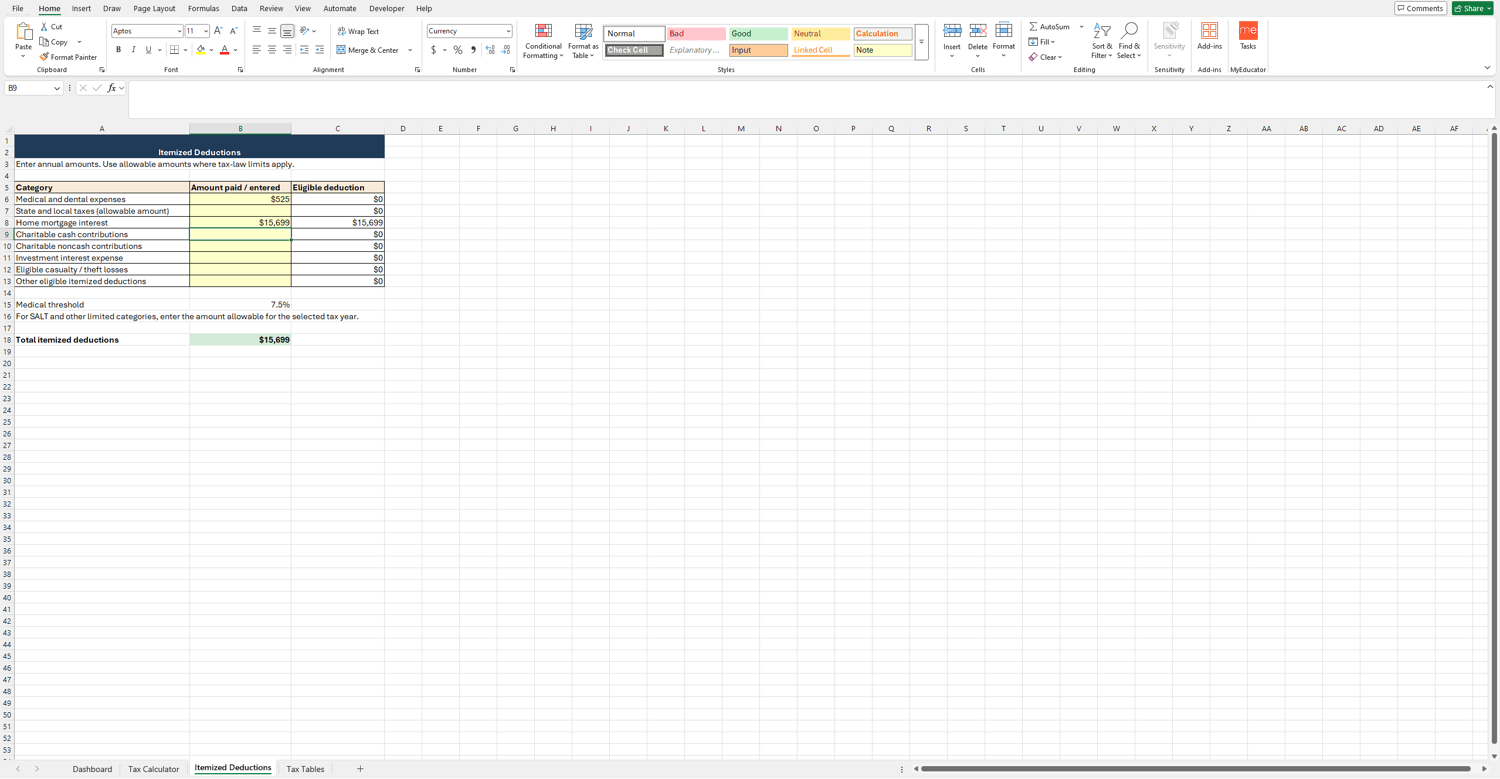Screen dimensions: 1500x779
Task: Launch the MyEducator Tasks add-in
Action: pyautogui.click(x=1248, y=37)
